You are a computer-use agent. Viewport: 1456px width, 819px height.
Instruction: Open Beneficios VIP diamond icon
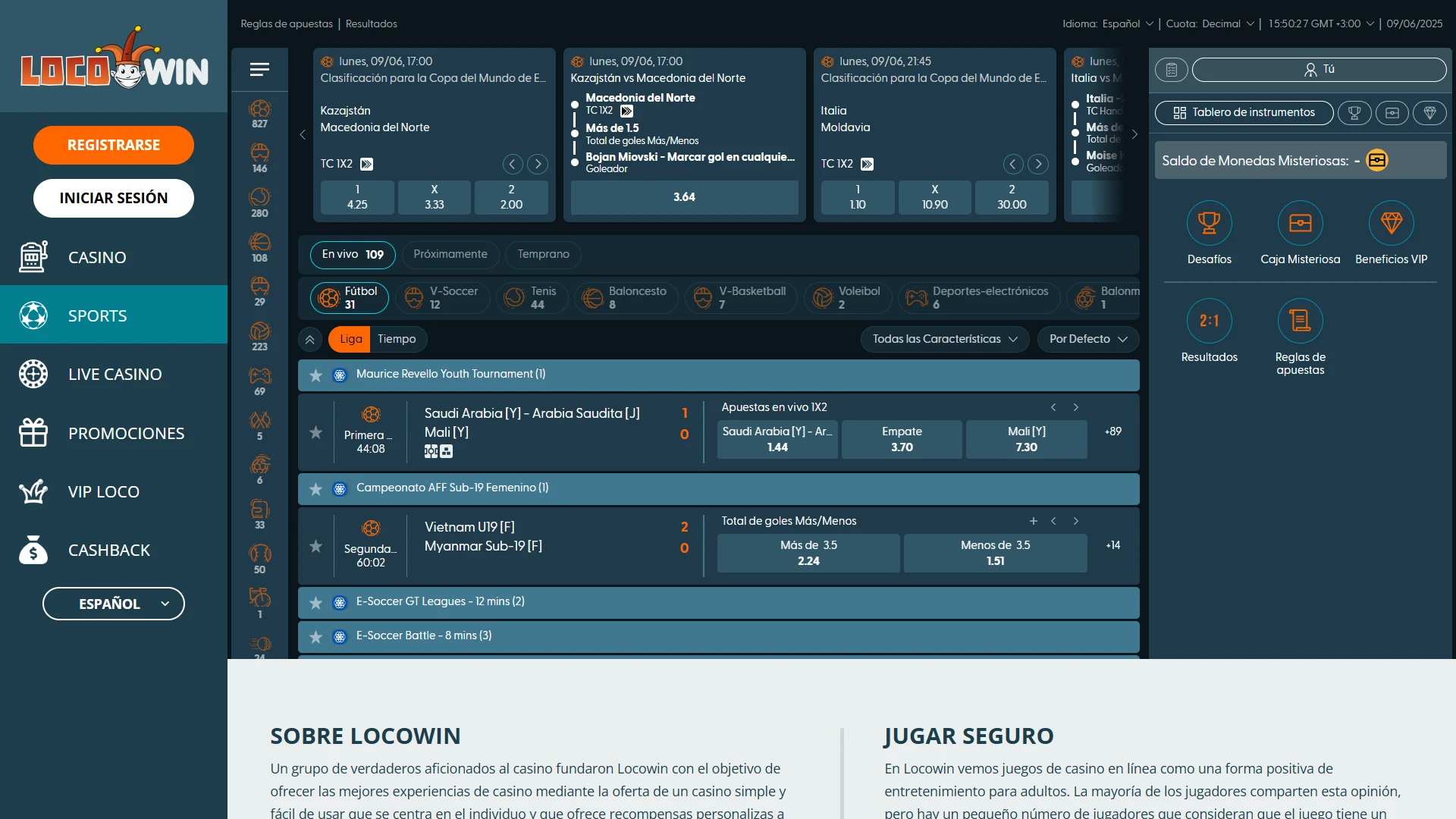(x=1392, y=223)
